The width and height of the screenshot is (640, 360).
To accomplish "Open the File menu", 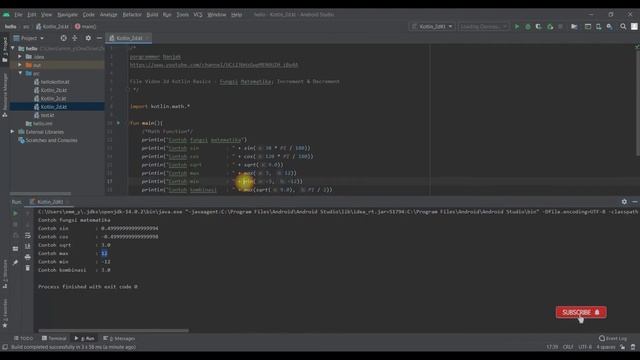I will 18,14.
